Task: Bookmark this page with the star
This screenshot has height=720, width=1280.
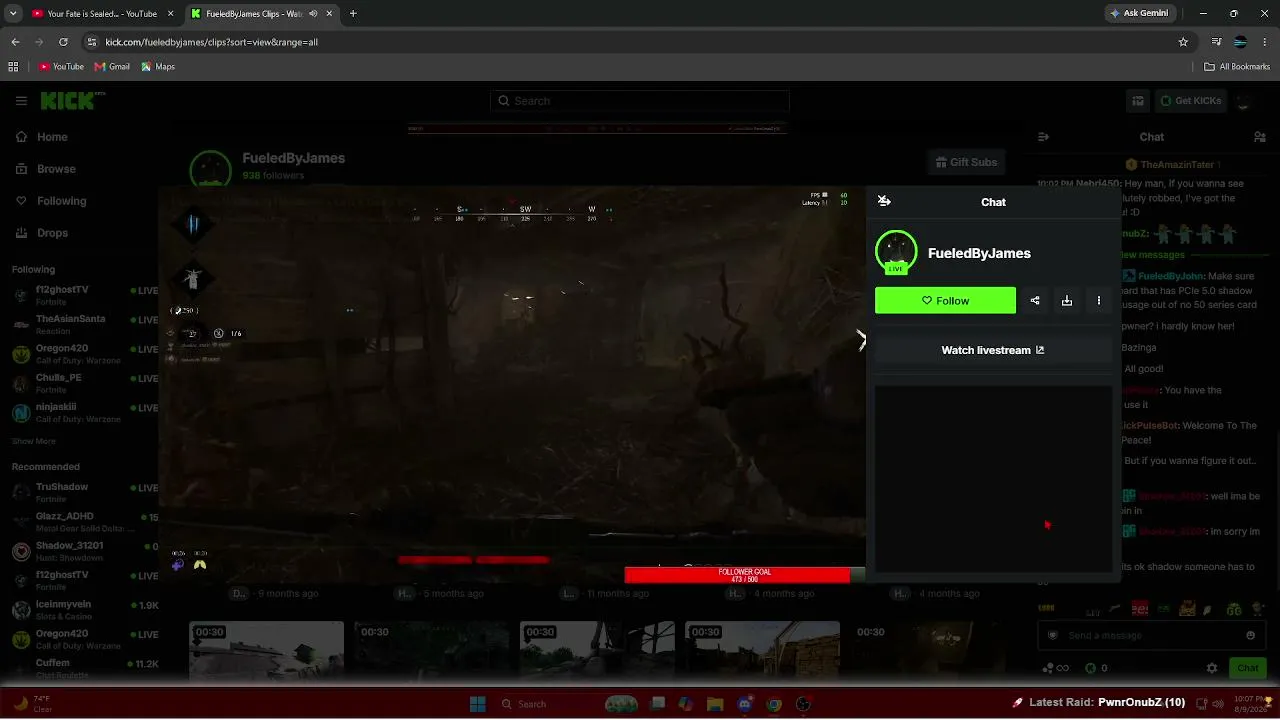Action: (1183, 42)
